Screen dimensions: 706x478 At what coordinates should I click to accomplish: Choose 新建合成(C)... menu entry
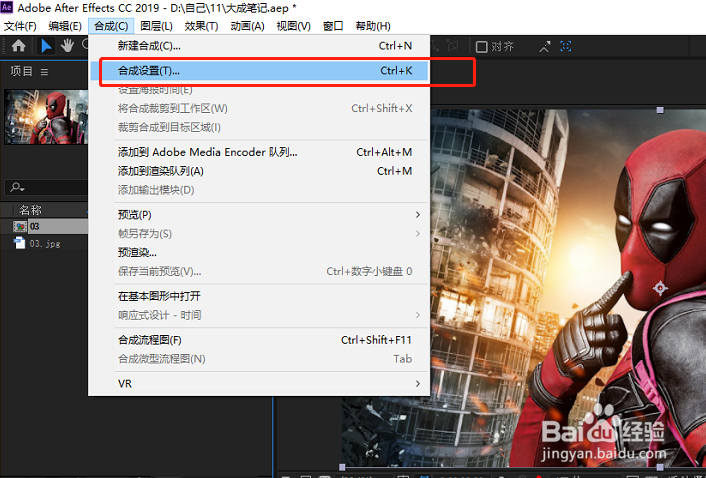tap(259, 46)
